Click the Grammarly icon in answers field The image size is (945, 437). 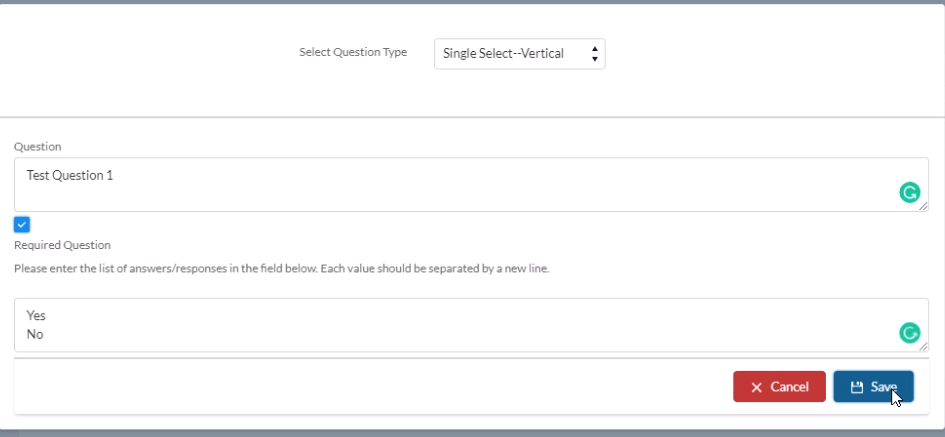909,333
